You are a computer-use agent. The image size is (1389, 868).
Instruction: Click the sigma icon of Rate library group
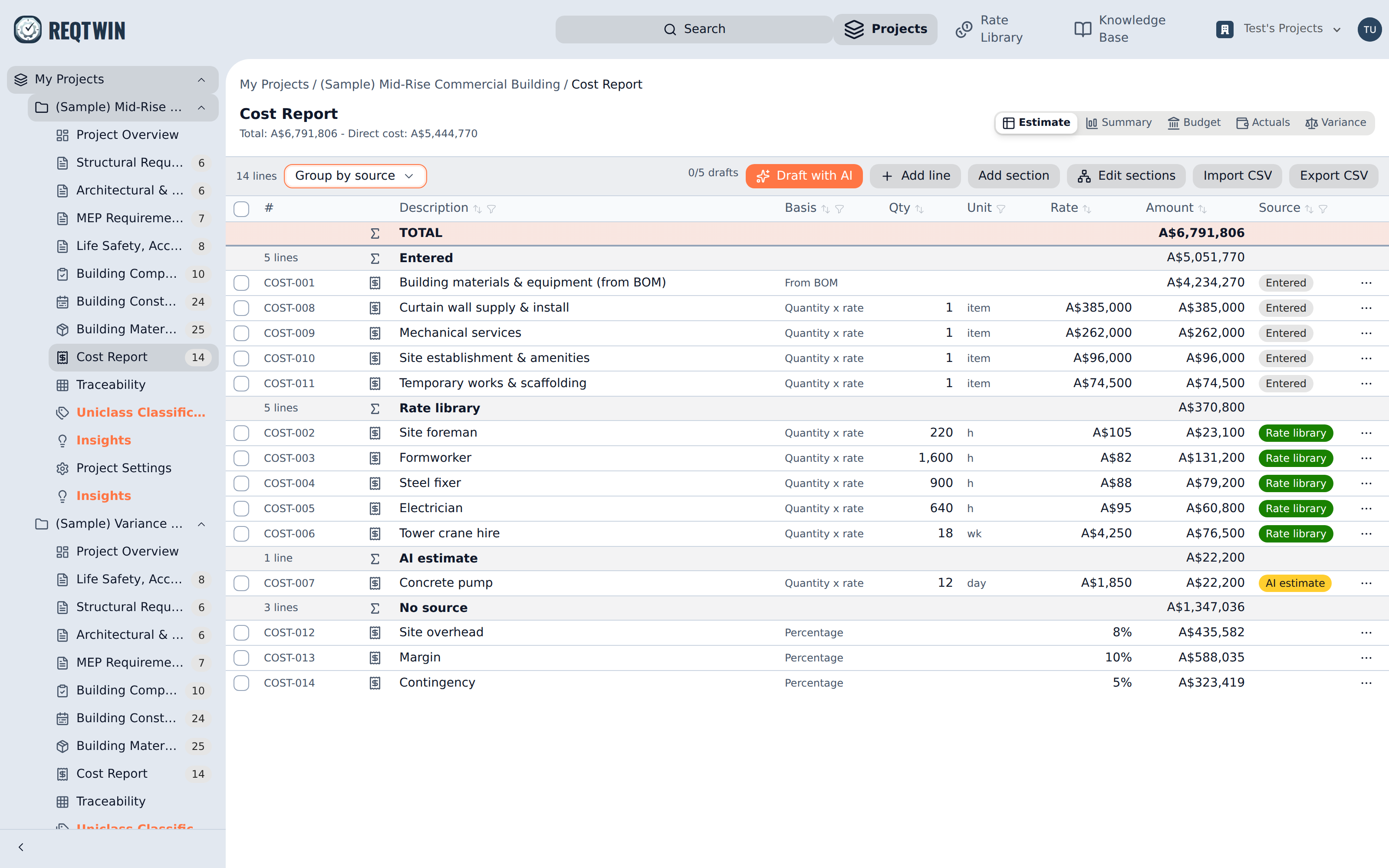click(x=375, y=408)
